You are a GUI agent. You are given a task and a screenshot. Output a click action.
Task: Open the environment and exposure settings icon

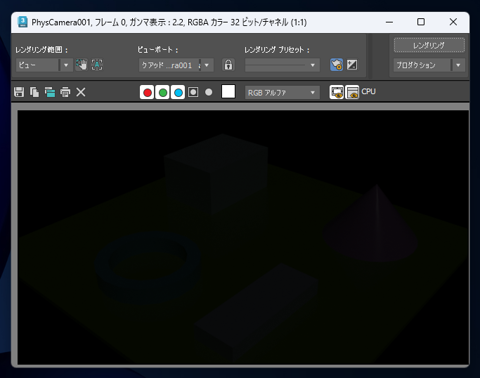(x=352, y=65)
